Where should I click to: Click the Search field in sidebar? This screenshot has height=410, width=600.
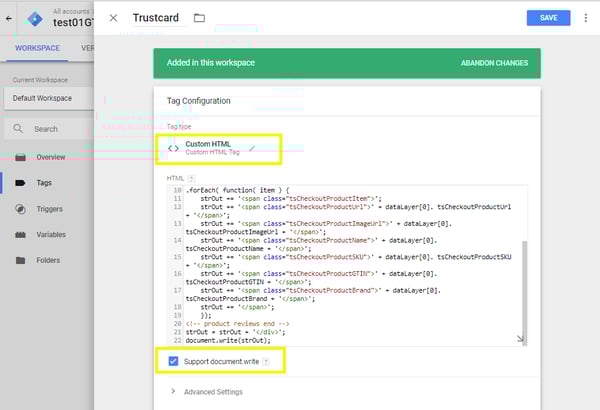(x=49, y=129)
